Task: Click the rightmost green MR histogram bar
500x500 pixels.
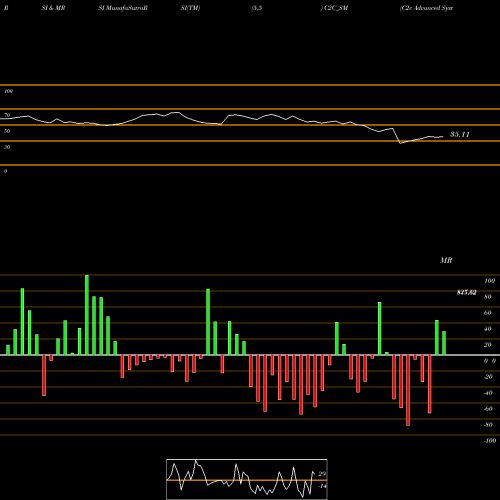Action: click(x=444, y=343)
